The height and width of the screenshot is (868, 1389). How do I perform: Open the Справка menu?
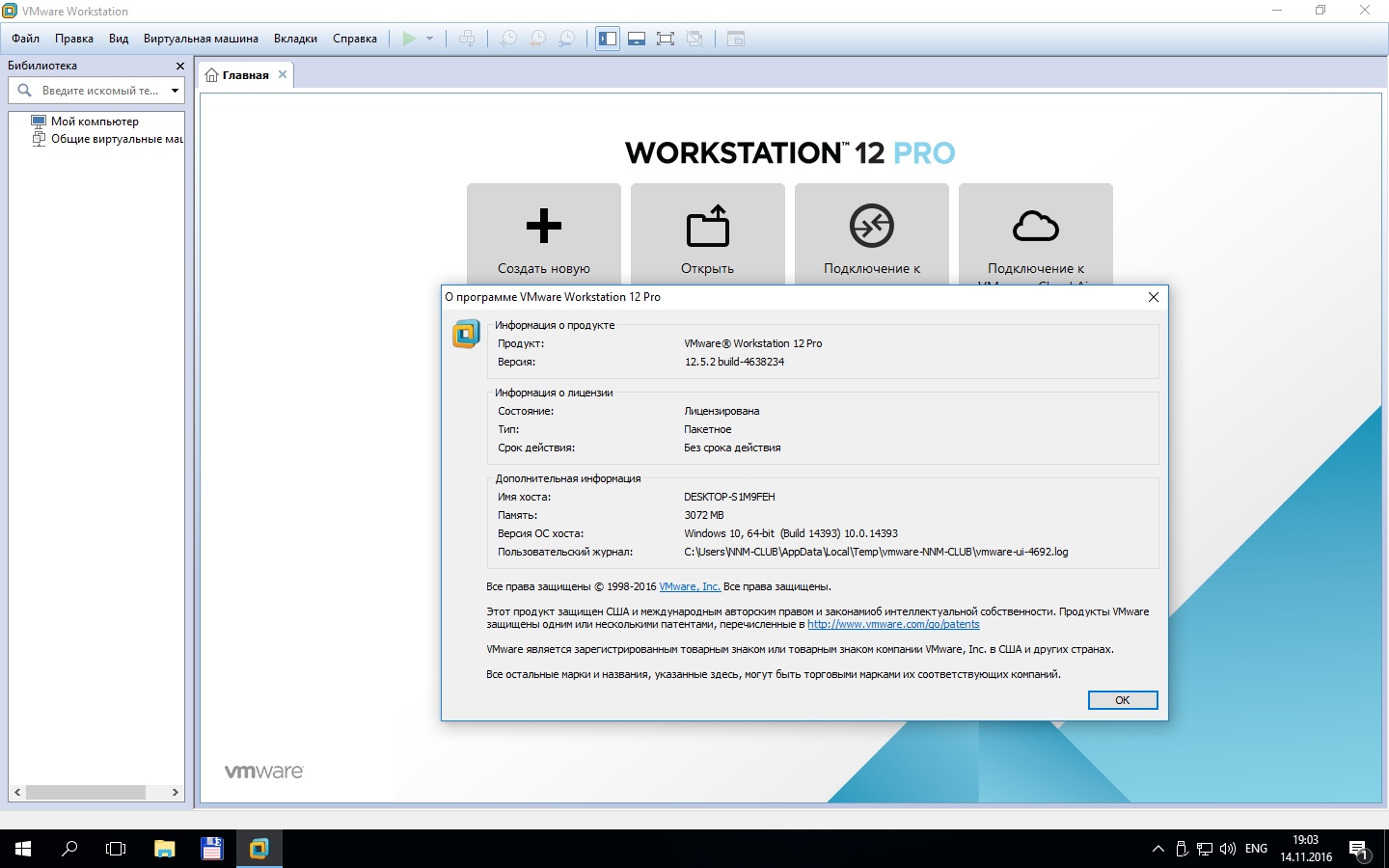354,39
